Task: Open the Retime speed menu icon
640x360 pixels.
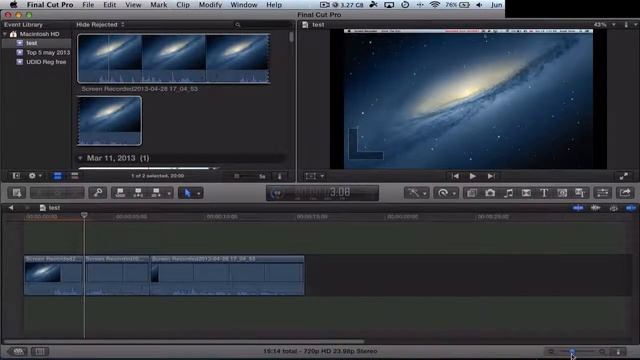Action: point(445,193)
